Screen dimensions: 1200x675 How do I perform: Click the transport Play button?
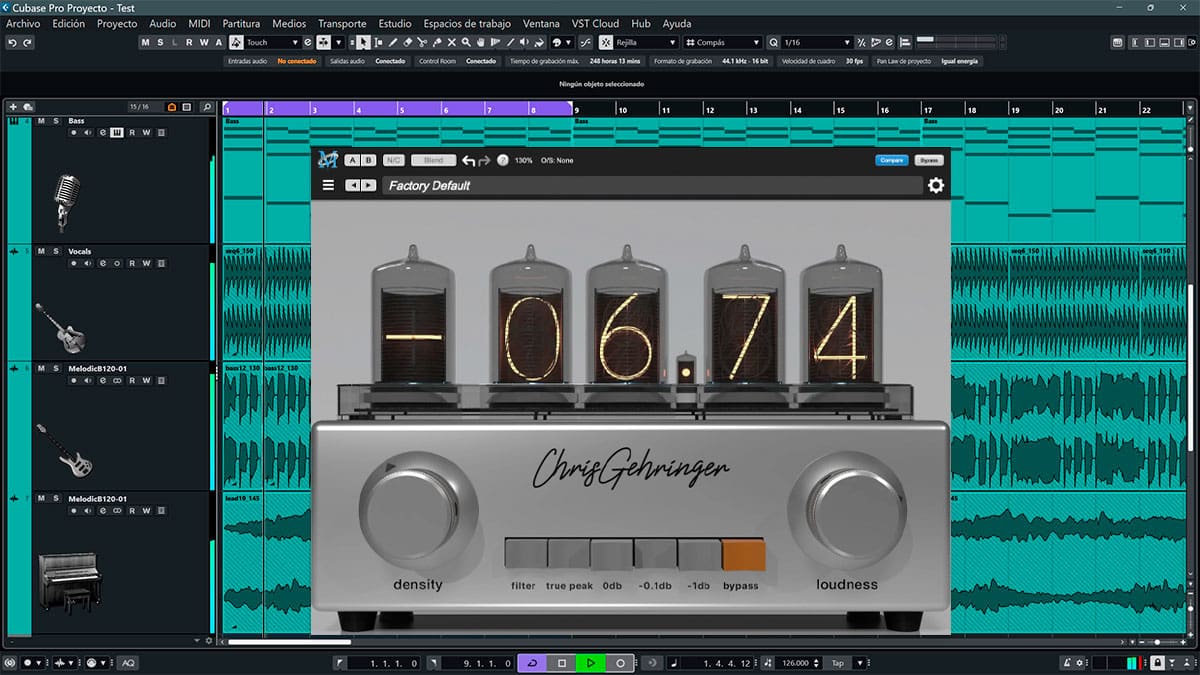(x=591, y=663)
